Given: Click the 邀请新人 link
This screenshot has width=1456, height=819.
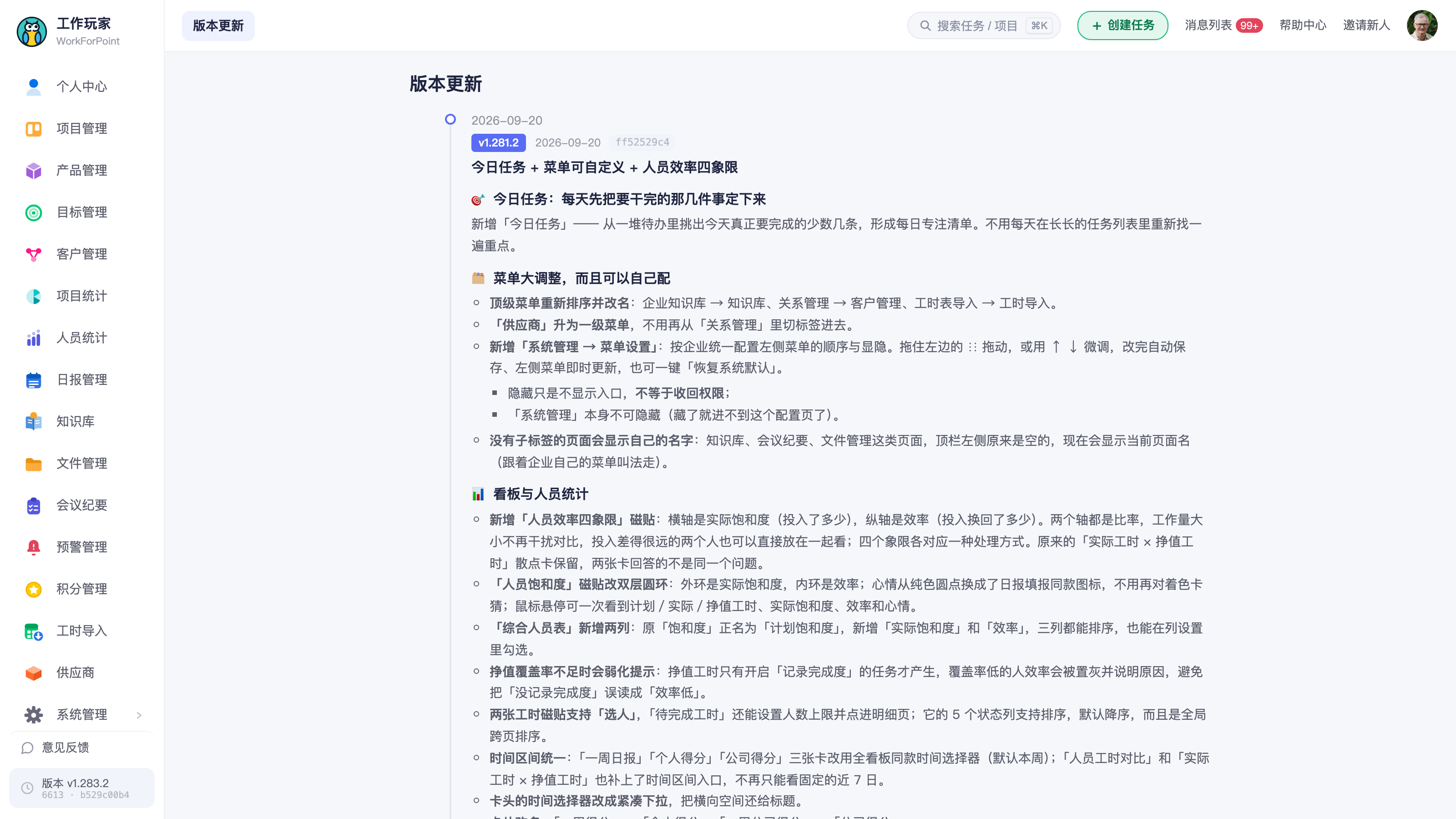Looking at the screenshot, I should pos(1366,25).
